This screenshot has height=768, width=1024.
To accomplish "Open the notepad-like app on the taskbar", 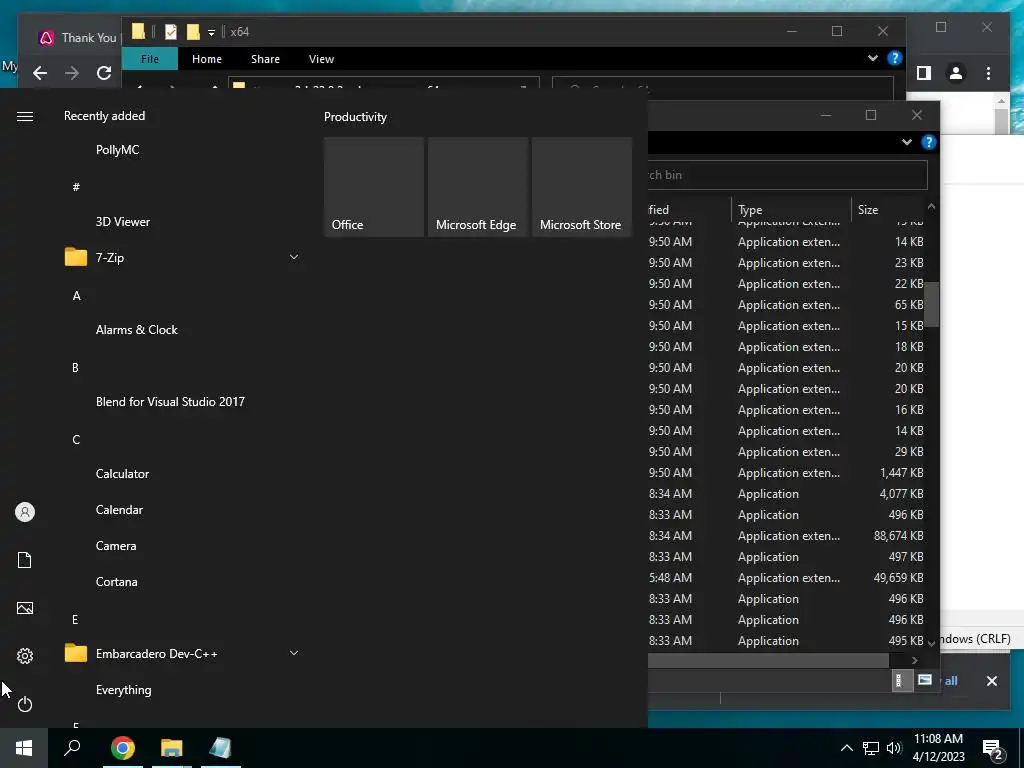I will click(221, 748).
